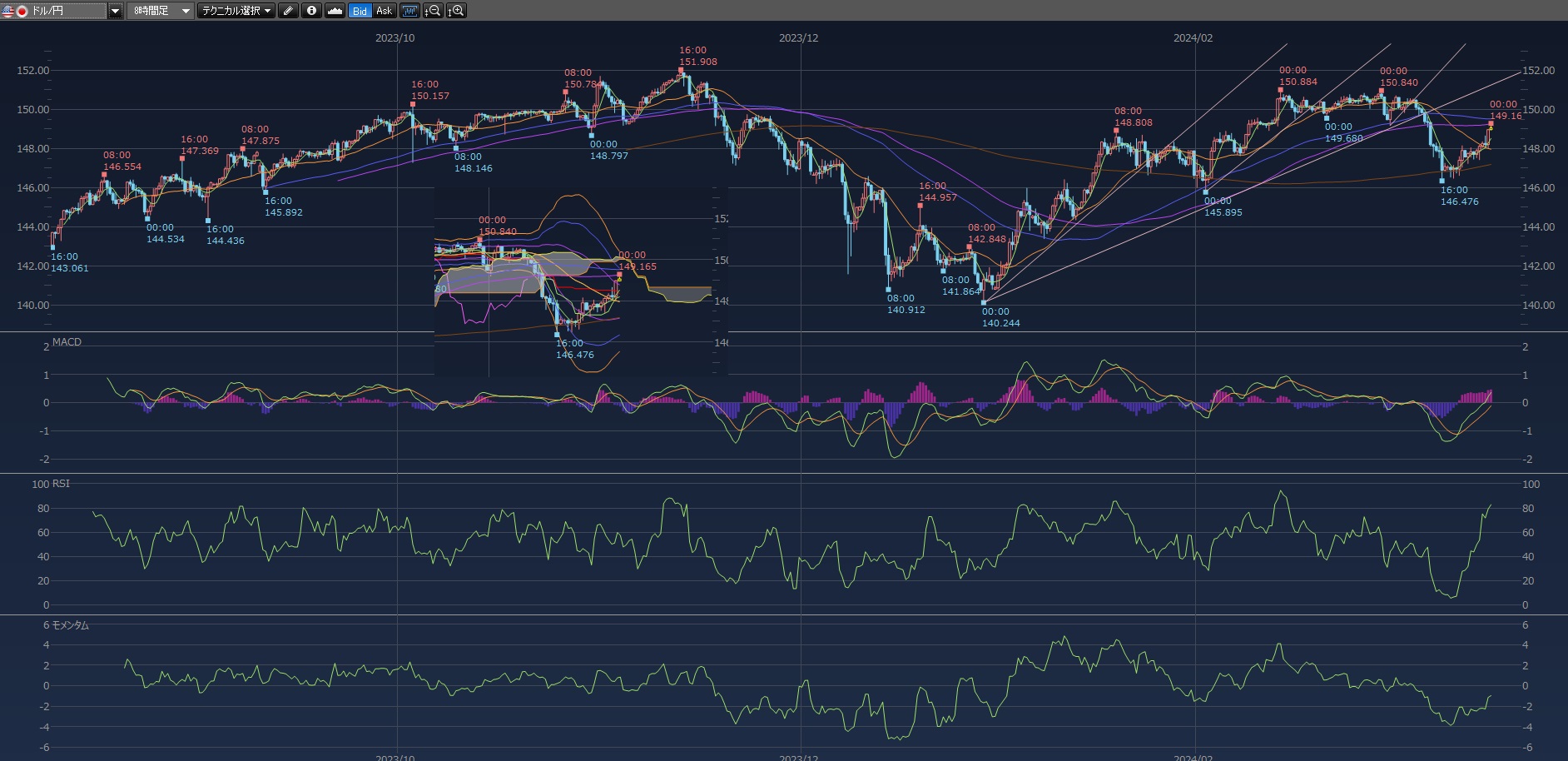Click the 2023/12 date label at top
This screenshot has width=1568, height=761.
coord(798,38)
